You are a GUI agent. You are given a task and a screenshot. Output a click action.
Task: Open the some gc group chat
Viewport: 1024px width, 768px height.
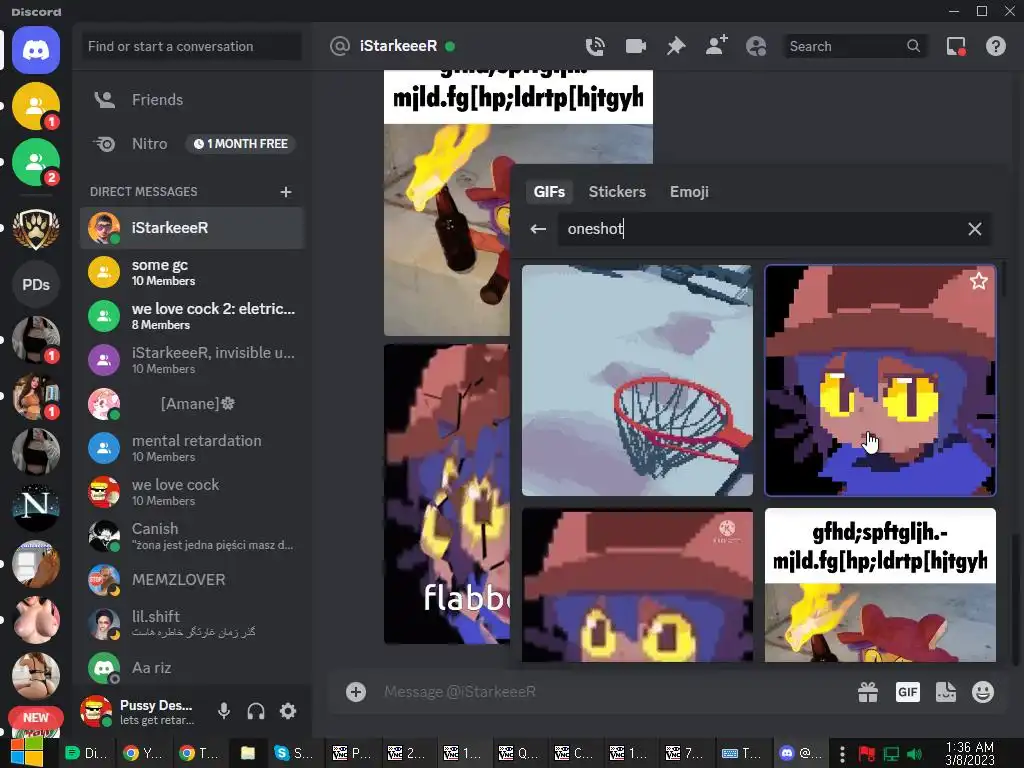tap(192, 272)
